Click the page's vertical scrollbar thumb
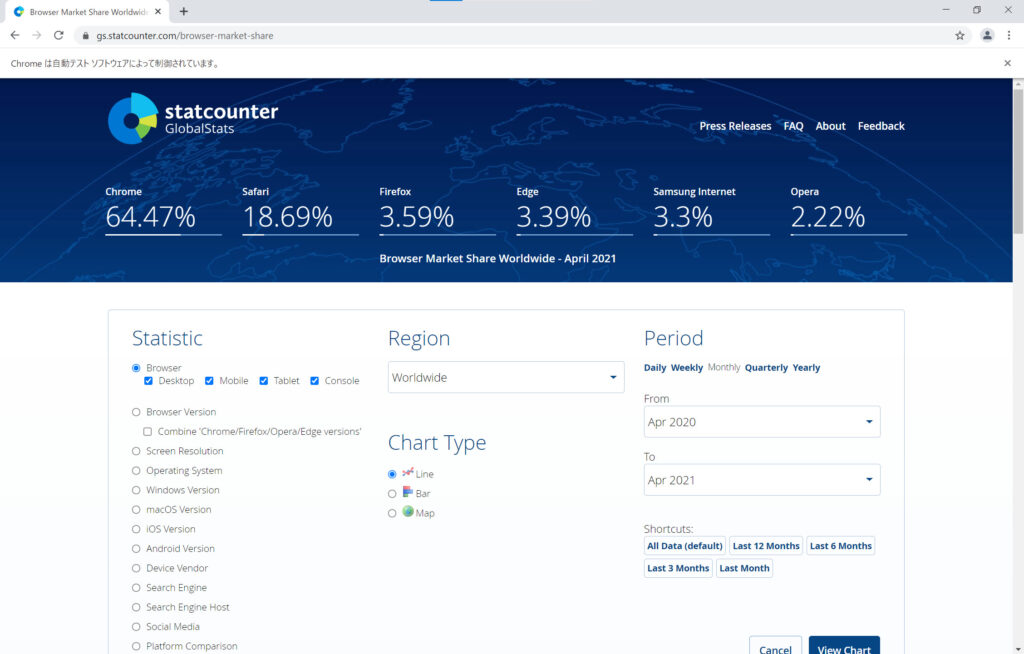Viewport: 1024px width, 654px height. [1017, 161]
